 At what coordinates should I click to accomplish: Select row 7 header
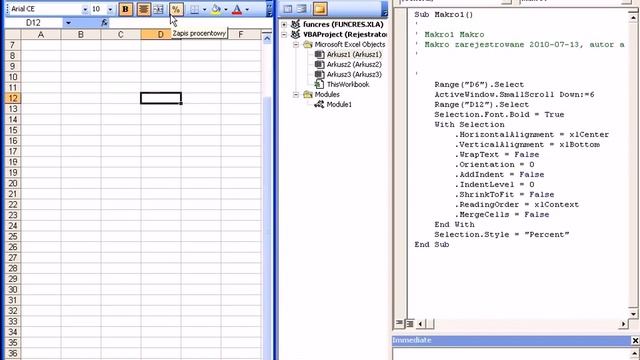(13, 45)
